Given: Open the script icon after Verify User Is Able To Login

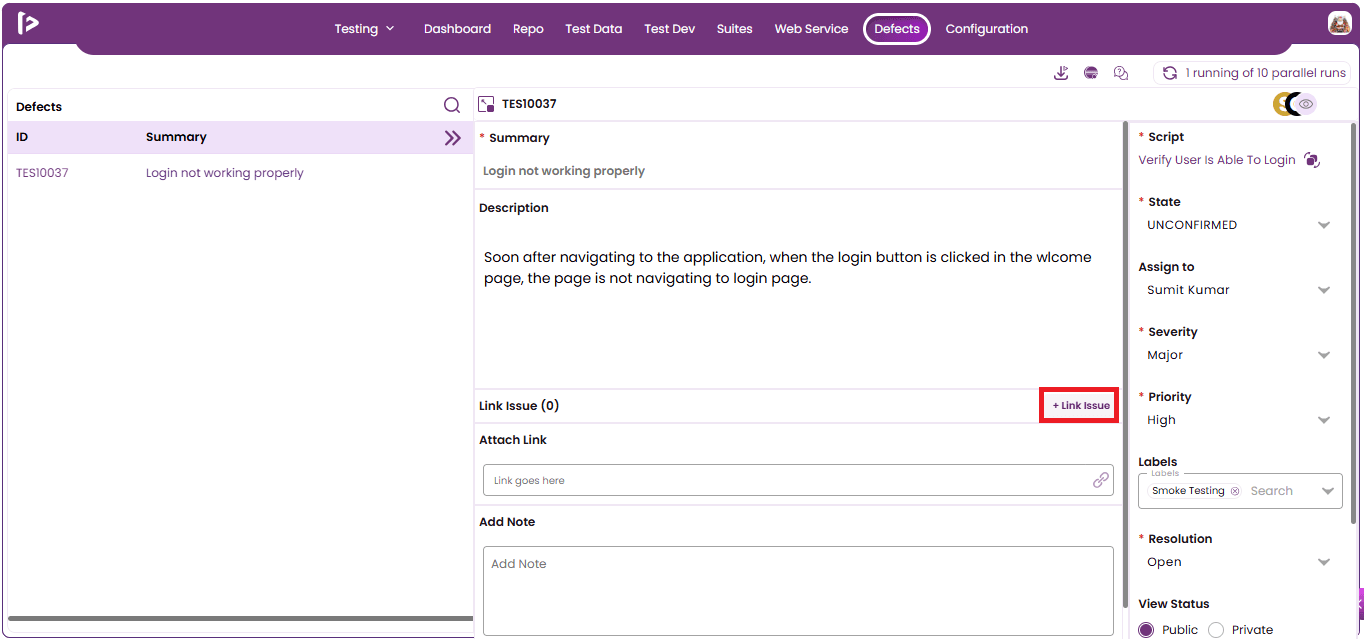Looking at the screenshot, I should coord(1312,160).
